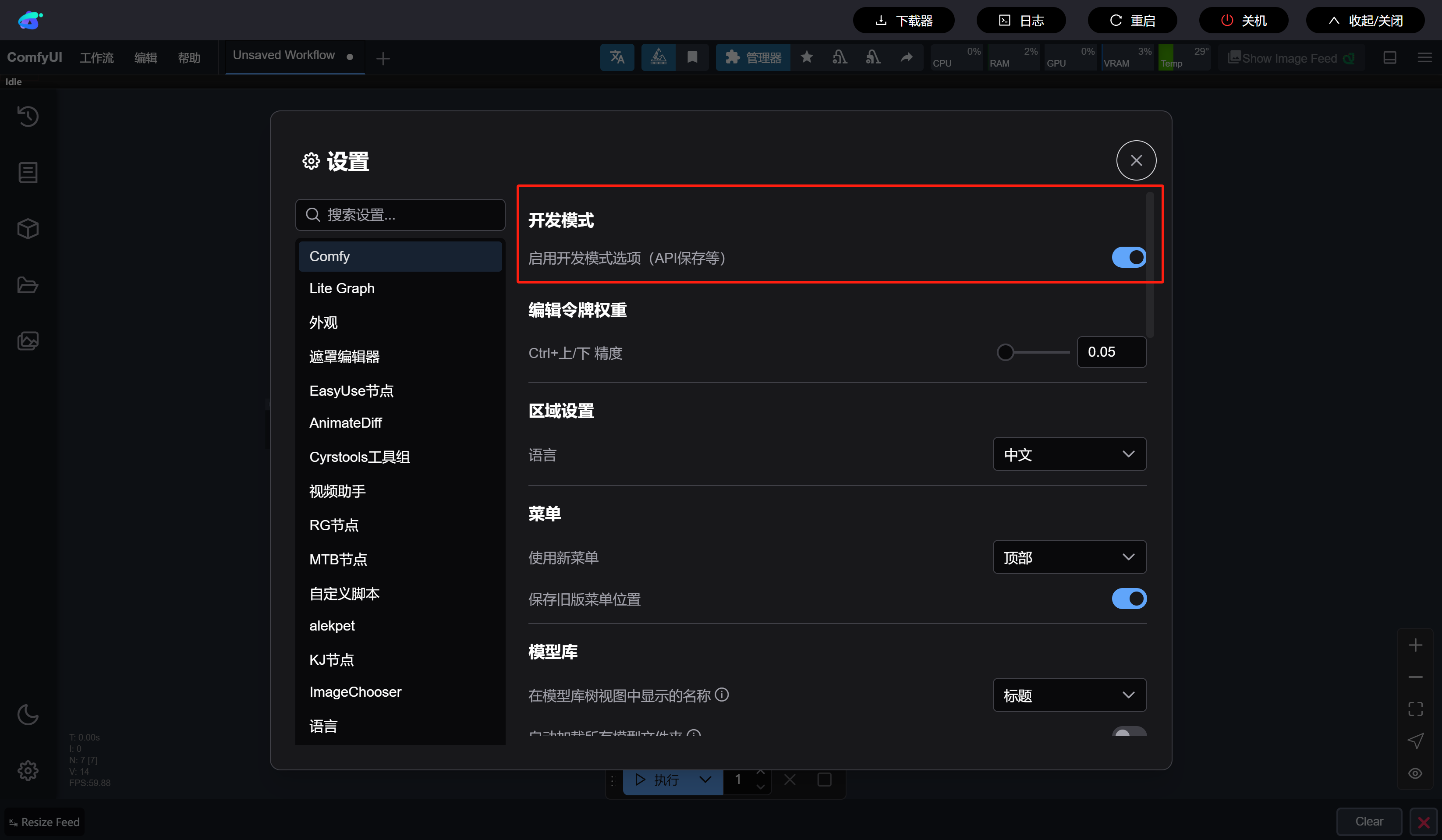Click the 0.05 precision value field
Screen dimensions: 1442x840
(x=1111, y=352)
